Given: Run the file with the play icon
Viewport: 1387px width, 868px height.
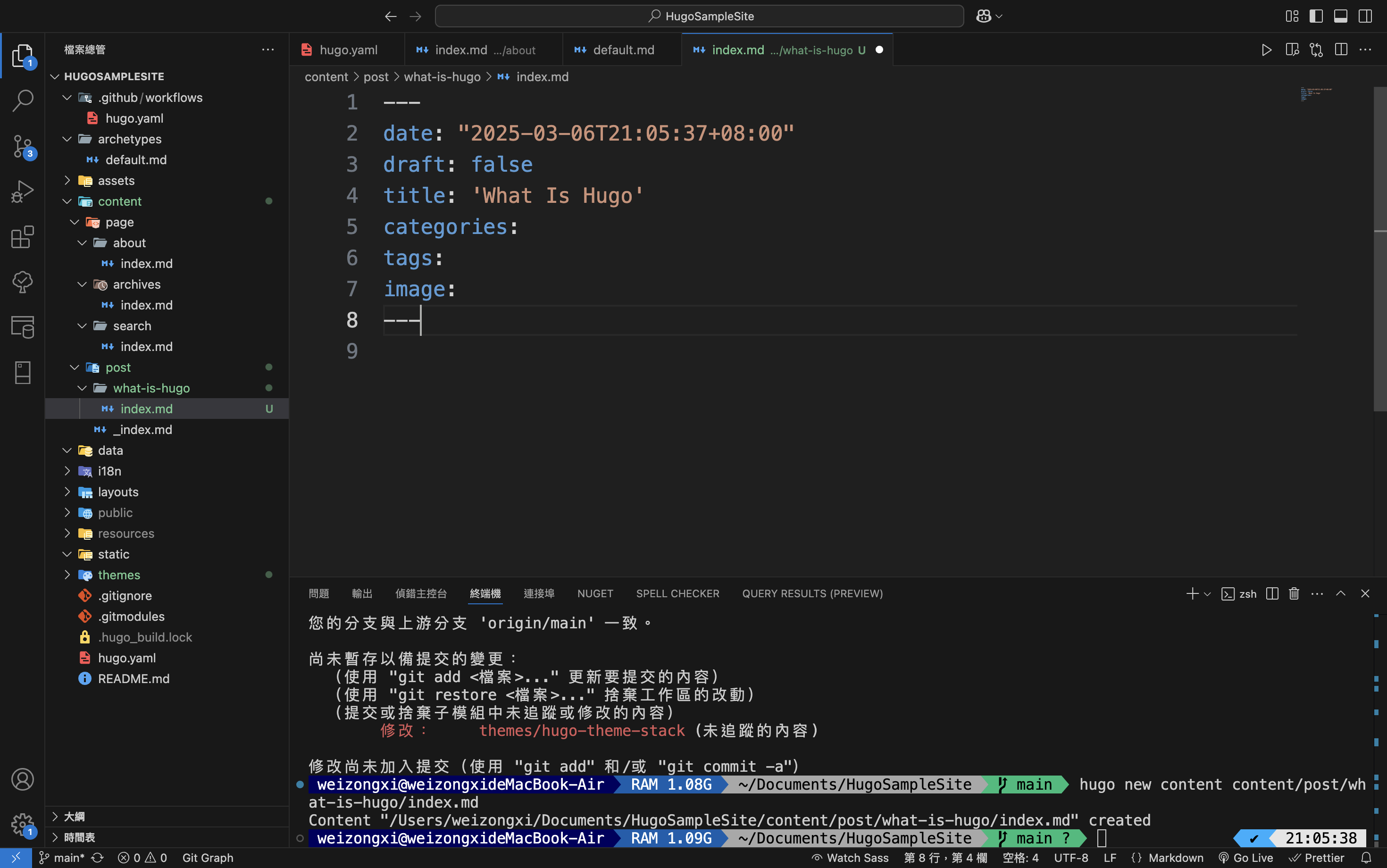Looking at the screenshot, I should [x=1266, y=50].
